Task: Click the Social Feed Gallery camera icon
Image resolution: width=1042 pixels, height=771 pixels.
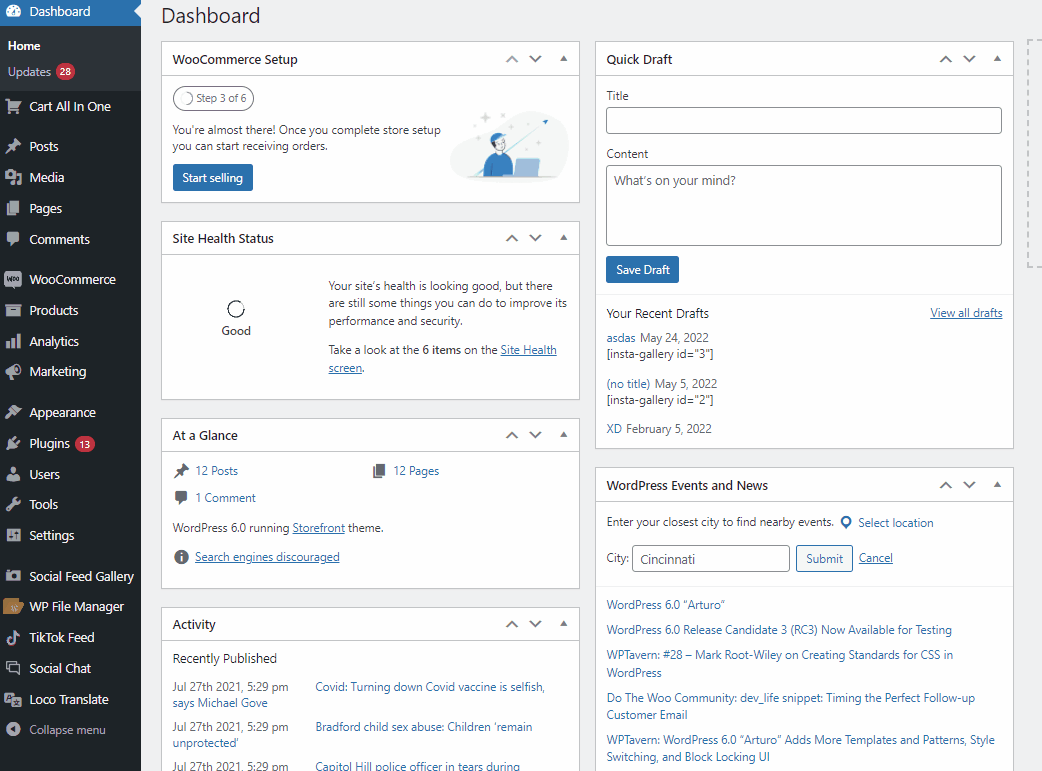Action: 13,576
